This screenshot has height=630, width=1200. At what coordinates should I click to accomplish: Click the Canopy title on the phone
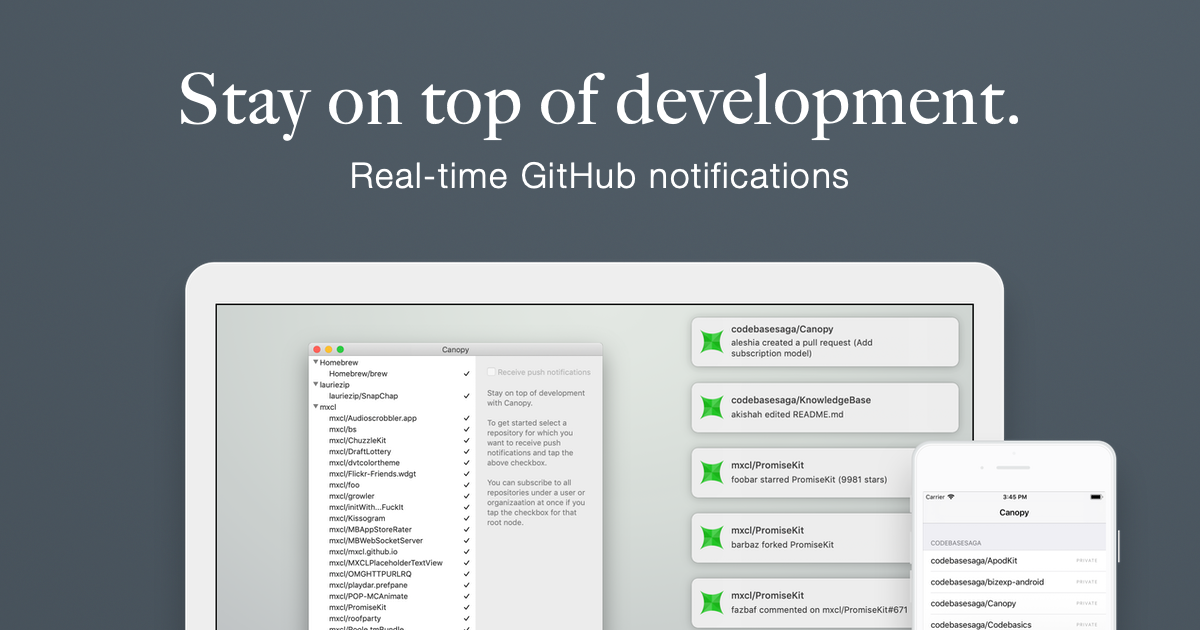click(x=1014, y=513)
